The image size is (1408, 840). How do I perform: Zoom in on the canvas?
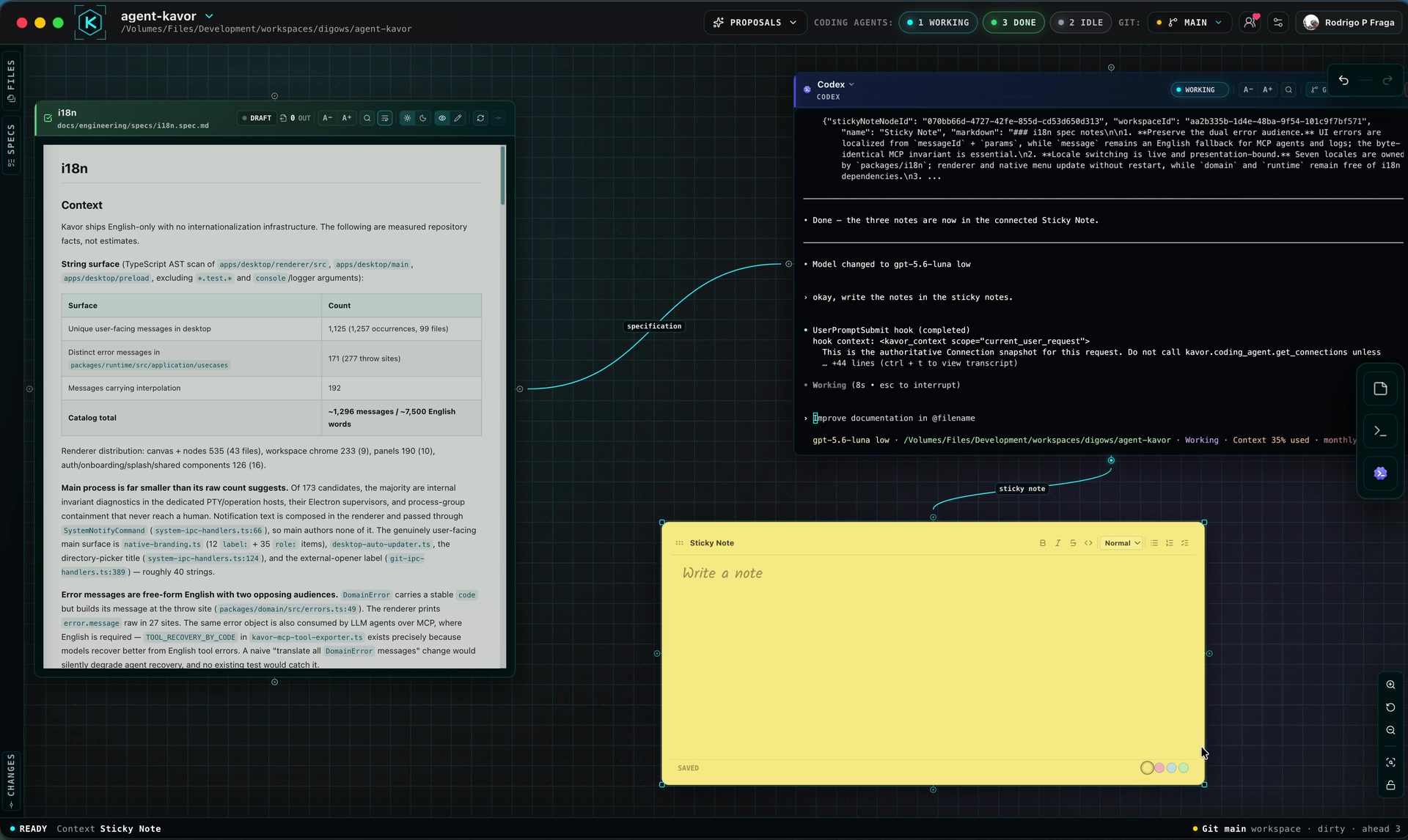pos(1390,685)
